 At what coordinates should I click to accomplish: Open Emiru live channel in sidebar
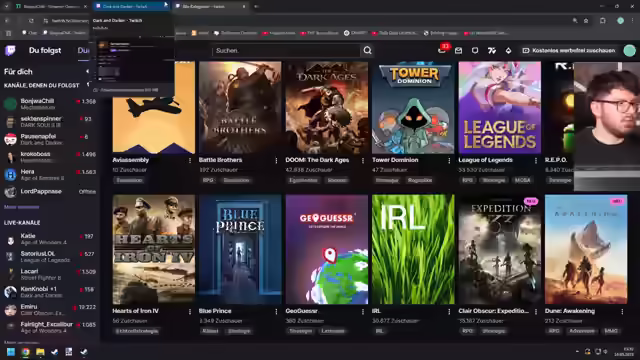(x=50, y=309)
